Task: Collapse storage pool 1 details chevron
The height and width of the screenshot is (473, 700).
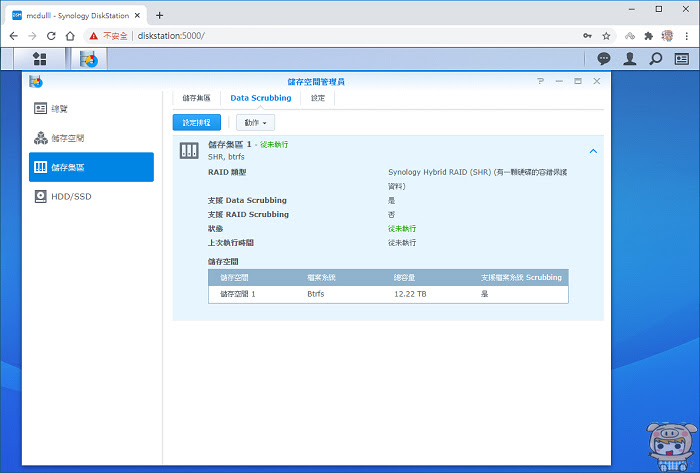Action: 593,151
